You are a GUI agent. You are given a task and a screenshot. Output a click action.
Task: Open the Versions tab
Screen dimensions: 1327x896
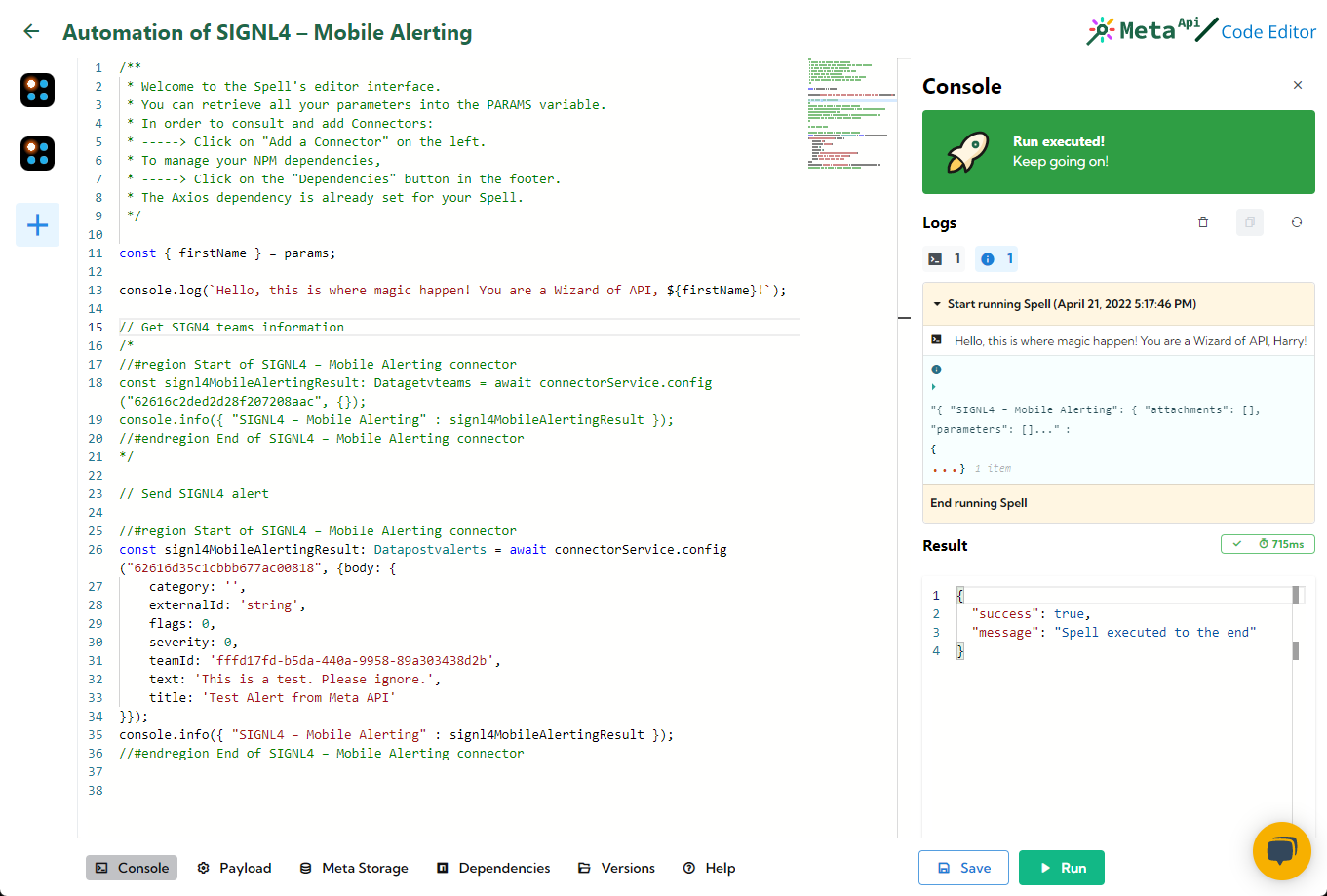[x=616, y=868]
